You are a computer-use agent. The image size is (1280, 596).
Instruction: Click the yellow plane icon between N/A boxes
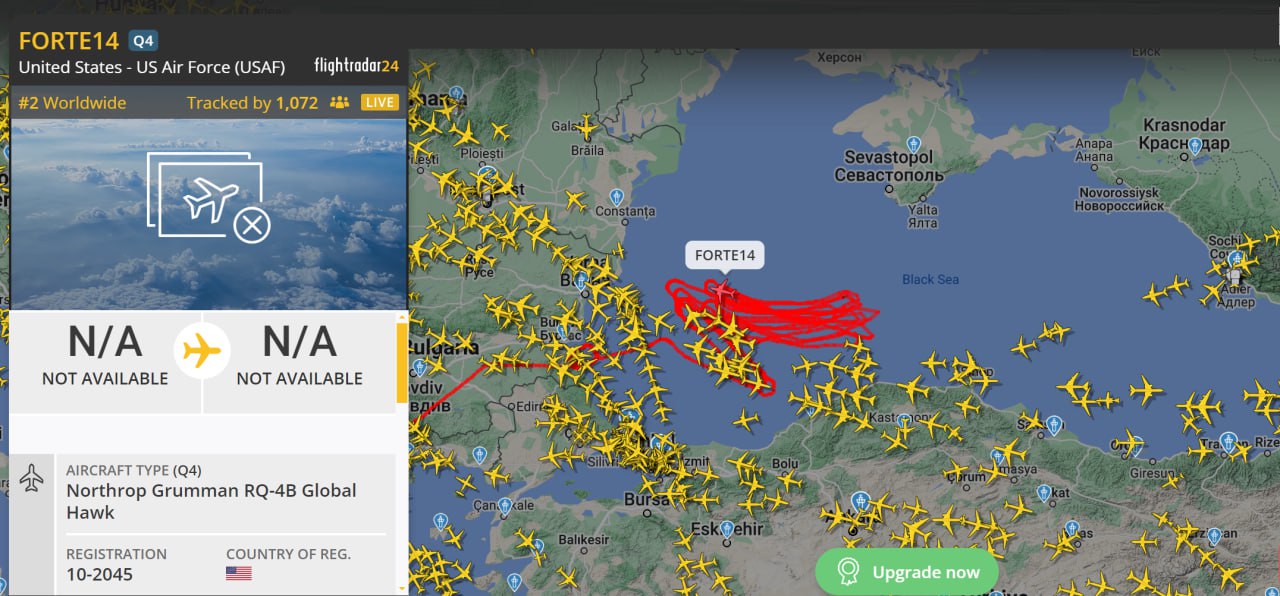pos(202,351)
